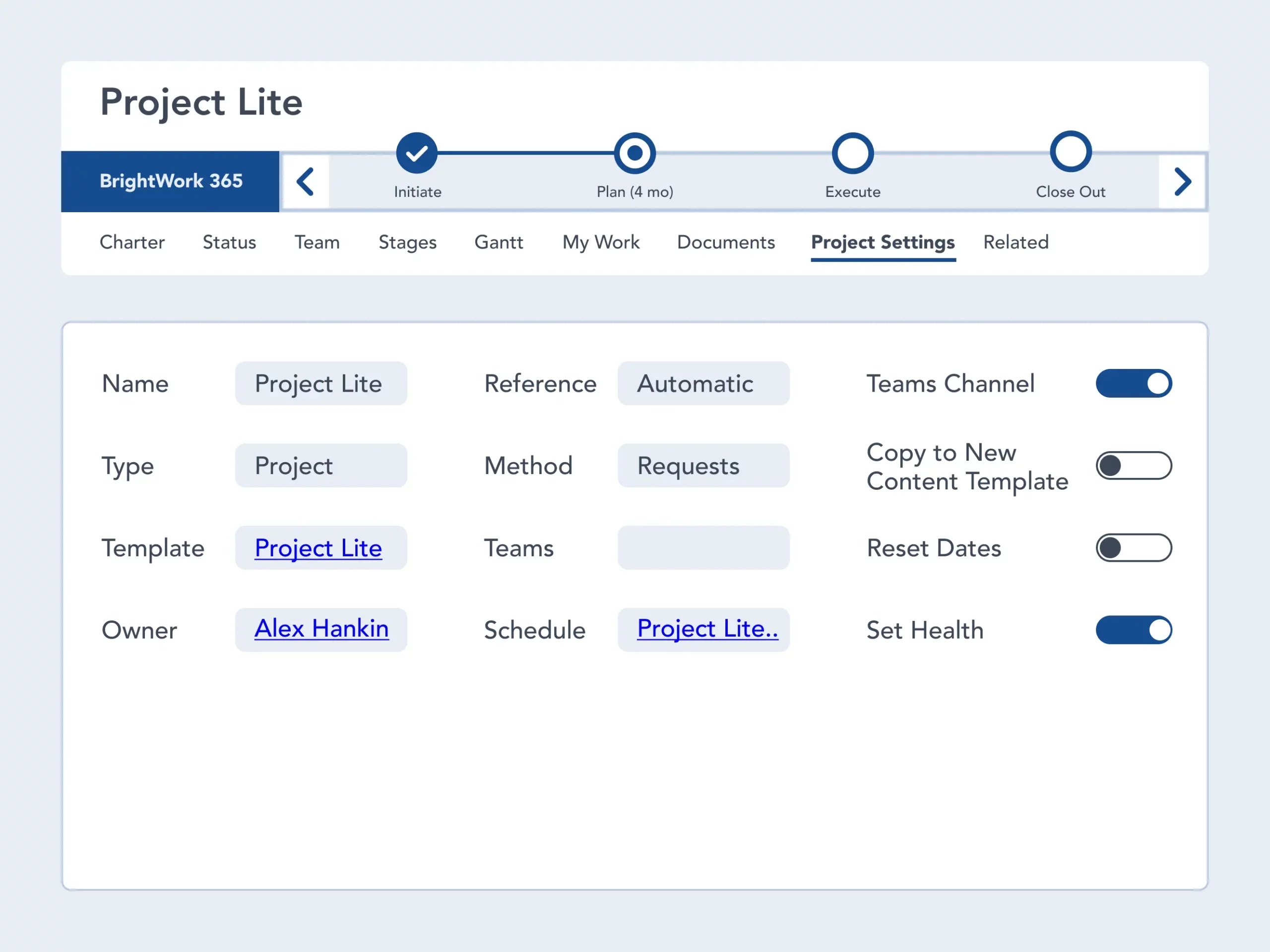
Task: Select the Plan stage circle marker
Action: [635, 153]
